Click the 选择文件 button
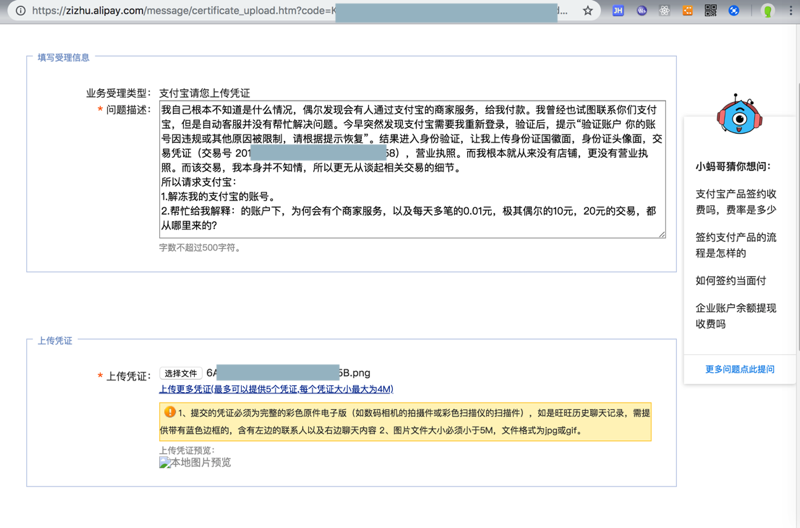 (x=181, y=373)
